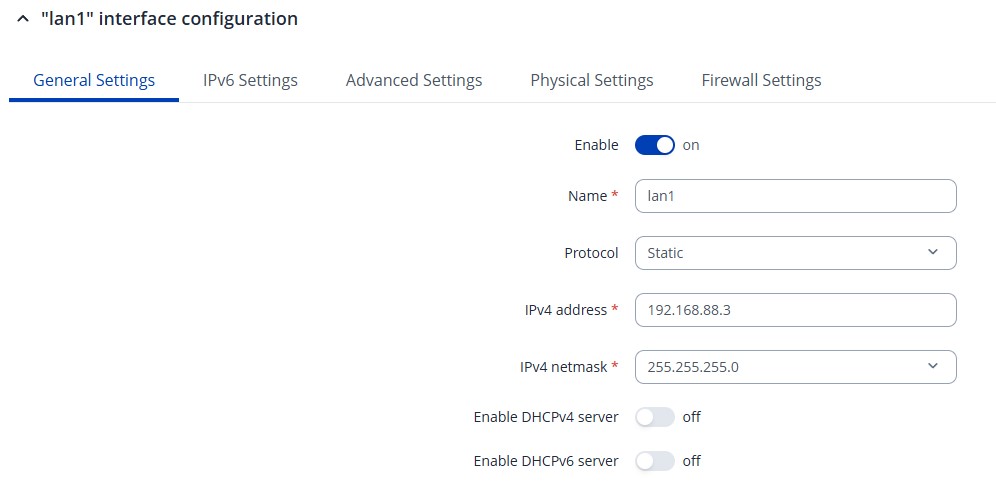Enable the DHCPv6 server switch
This screenshot has width=996, height=504.
click(x=655, y=461)
